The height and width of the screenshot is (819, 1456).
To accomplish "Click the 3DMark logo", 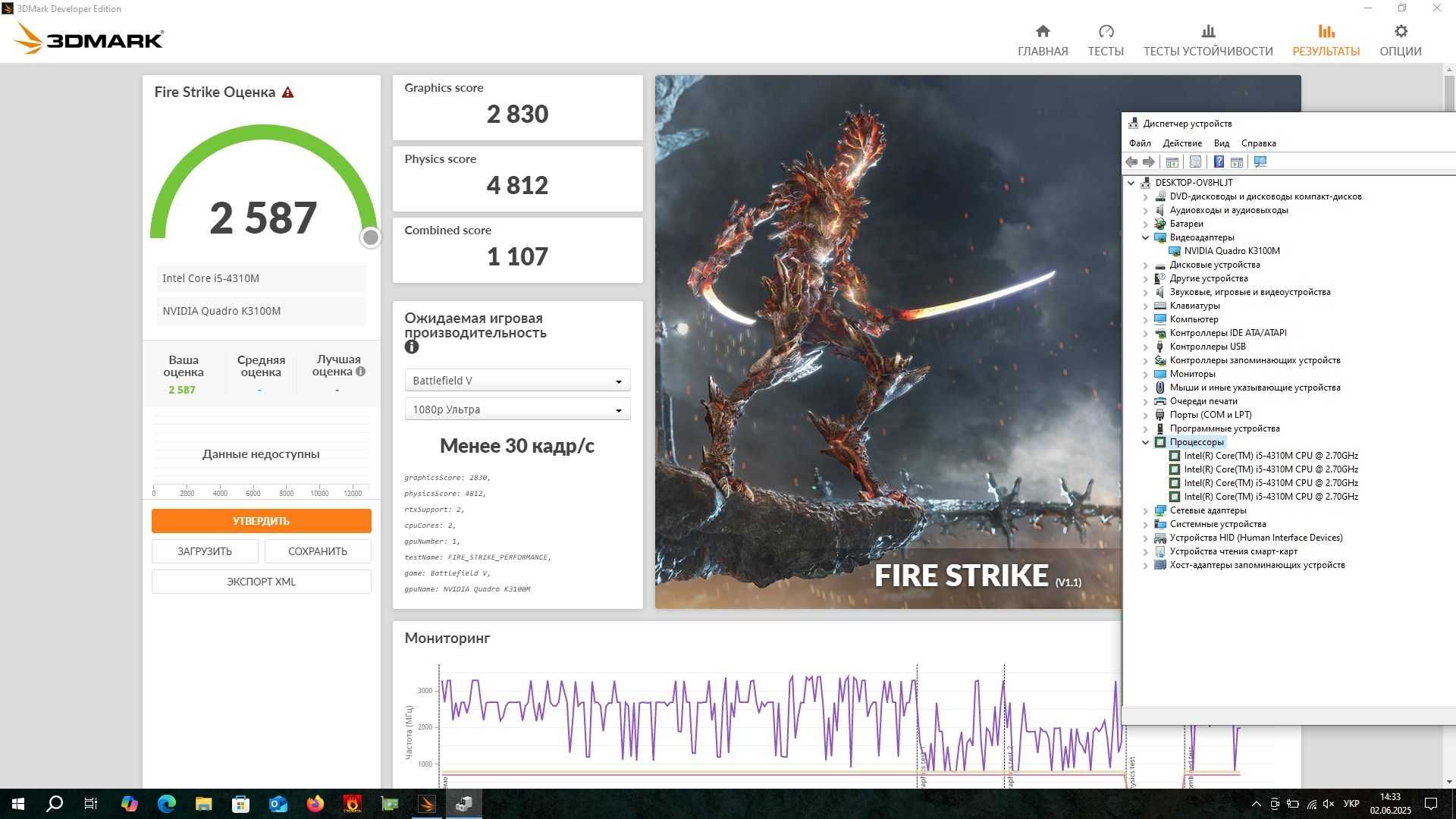I will click(89, 39).
